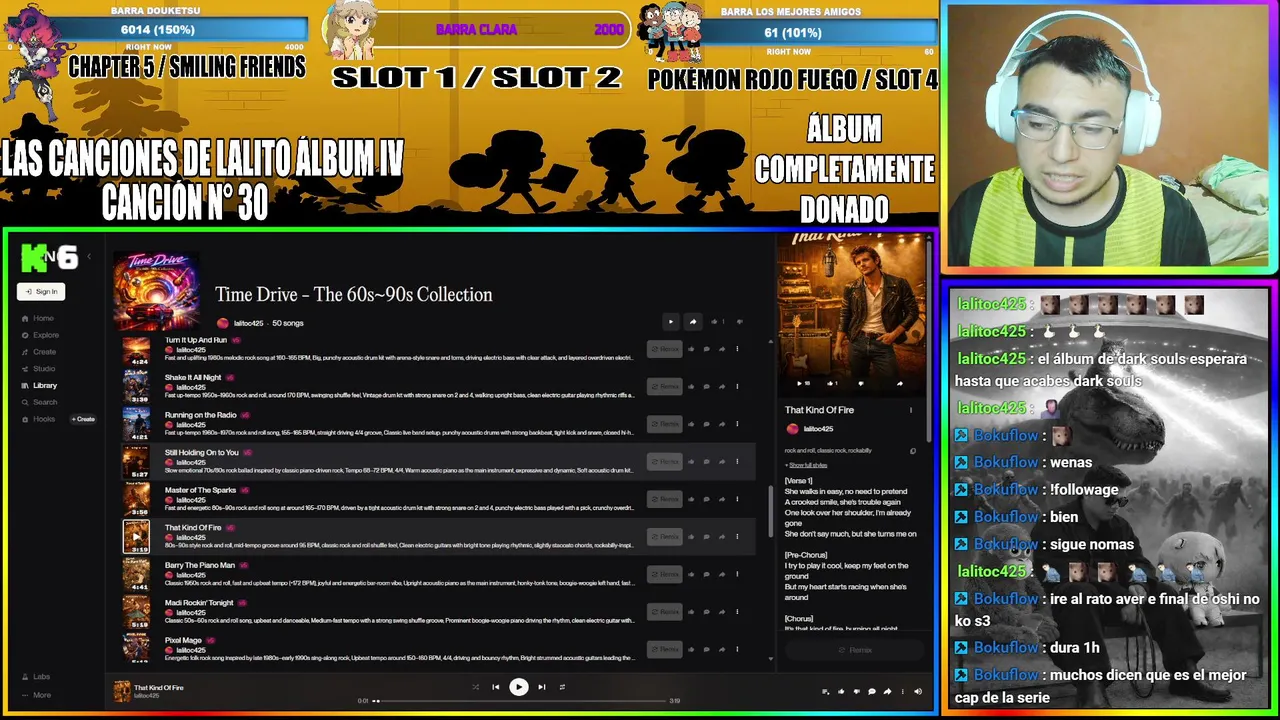
Task: Click Remix on Turn It Up And Run
Action: pyautogui.click(x=664, y=349)
